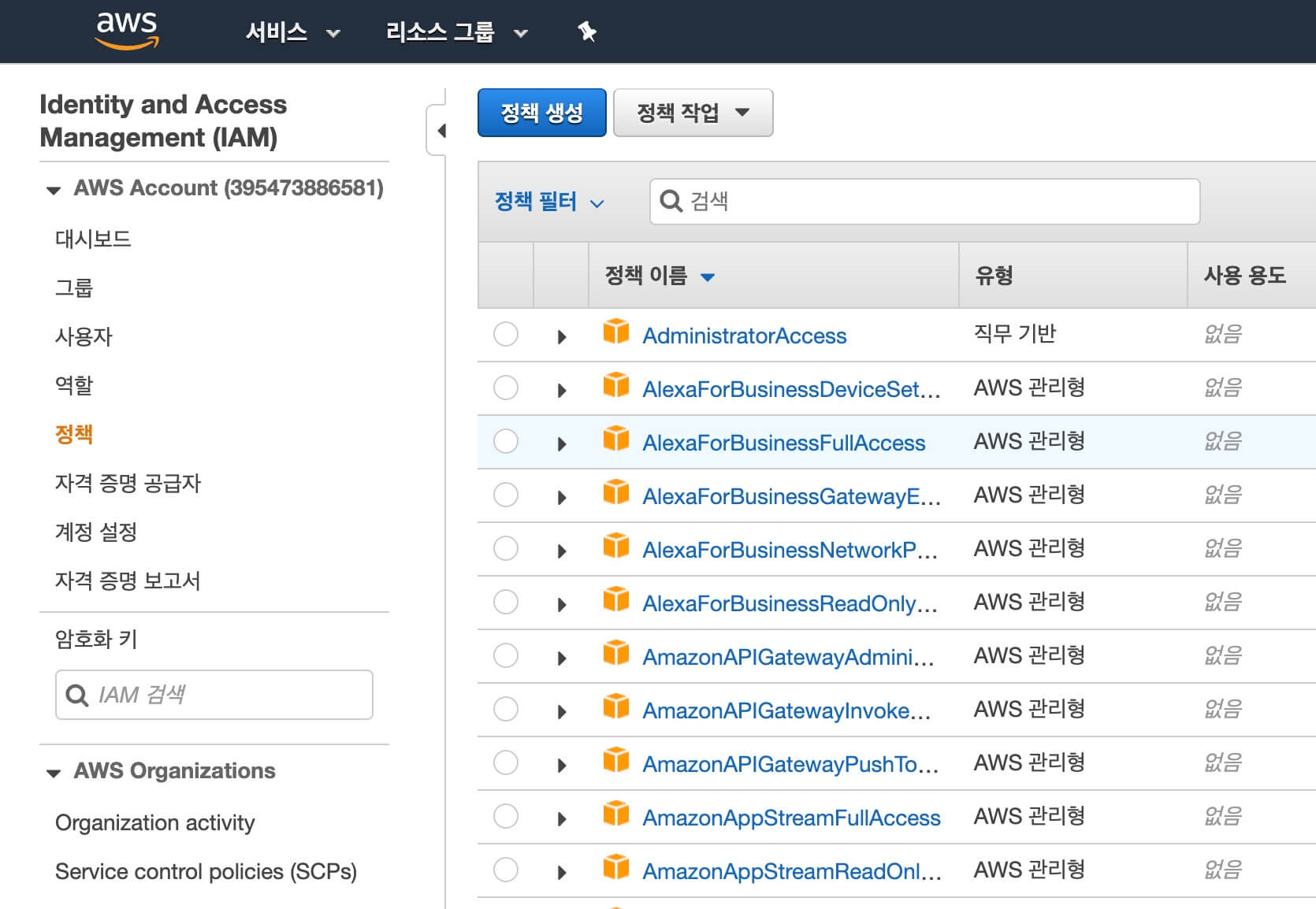Open 사용자 in the sidebar
1316x909 pixels.
(84, 336)
